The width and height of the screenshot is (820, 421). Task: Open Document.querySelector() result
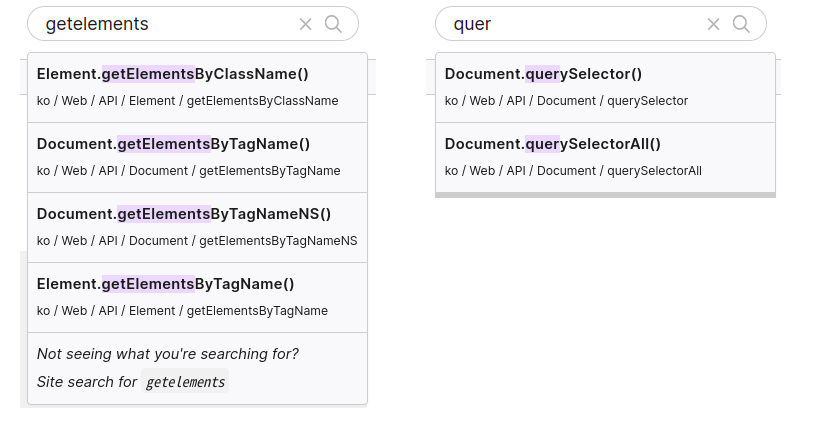pos(606,88)
